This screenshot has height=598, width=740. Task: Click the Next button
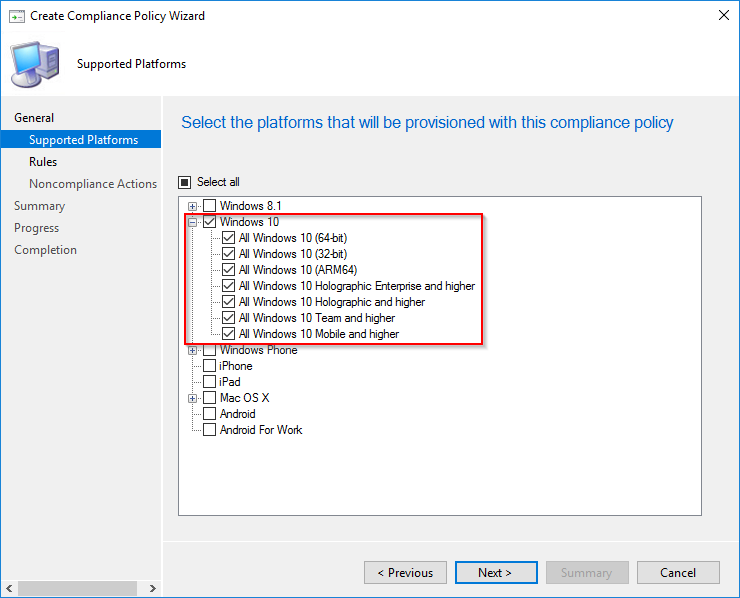pos(495,573)
